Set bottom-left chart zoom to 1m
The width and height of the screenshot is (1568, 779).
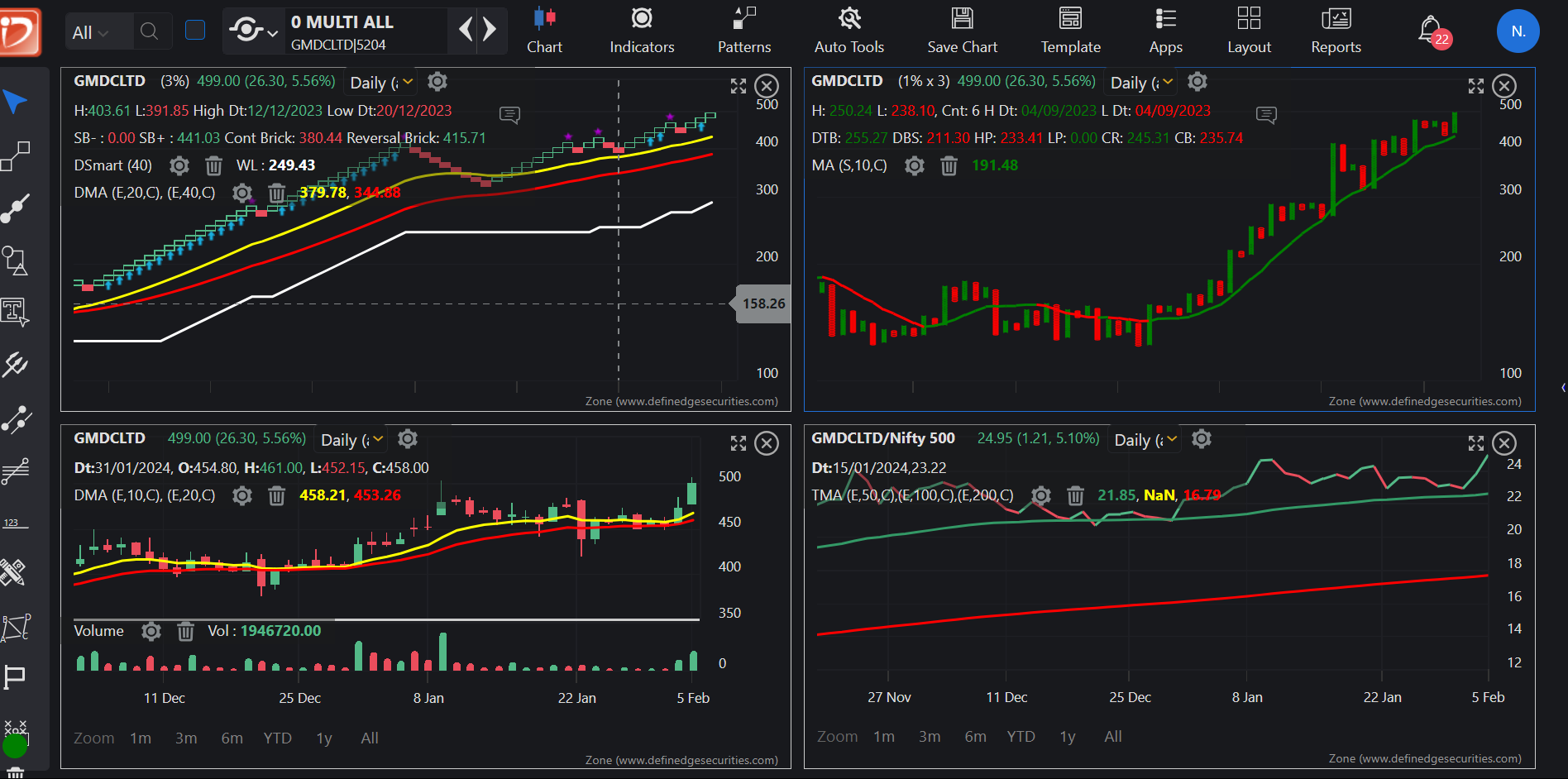[141, 738]
